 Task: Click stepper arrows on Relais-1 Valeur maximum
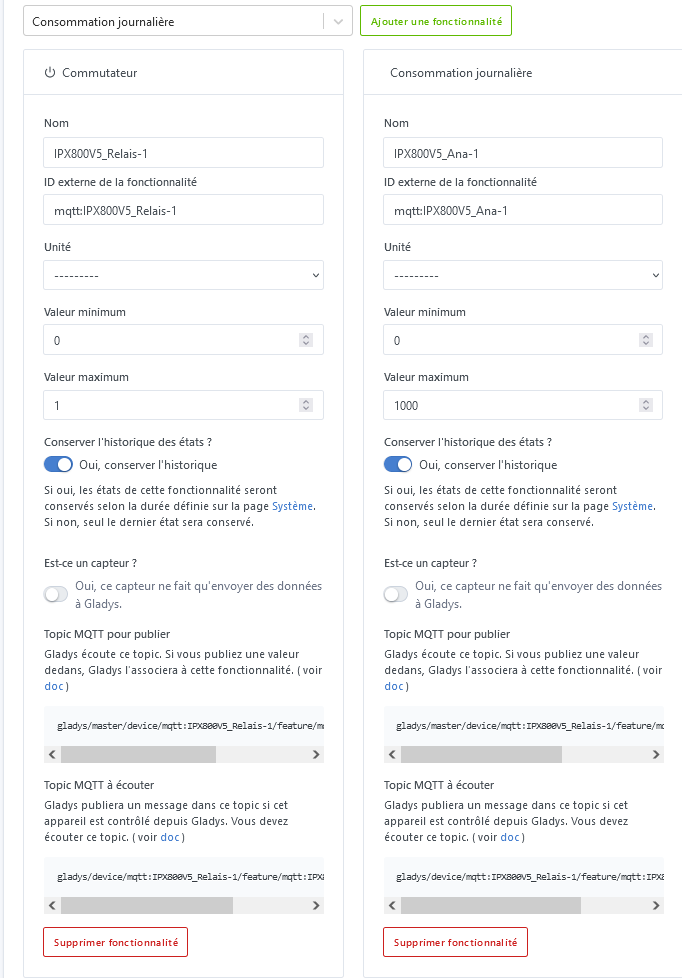[306, 405]
